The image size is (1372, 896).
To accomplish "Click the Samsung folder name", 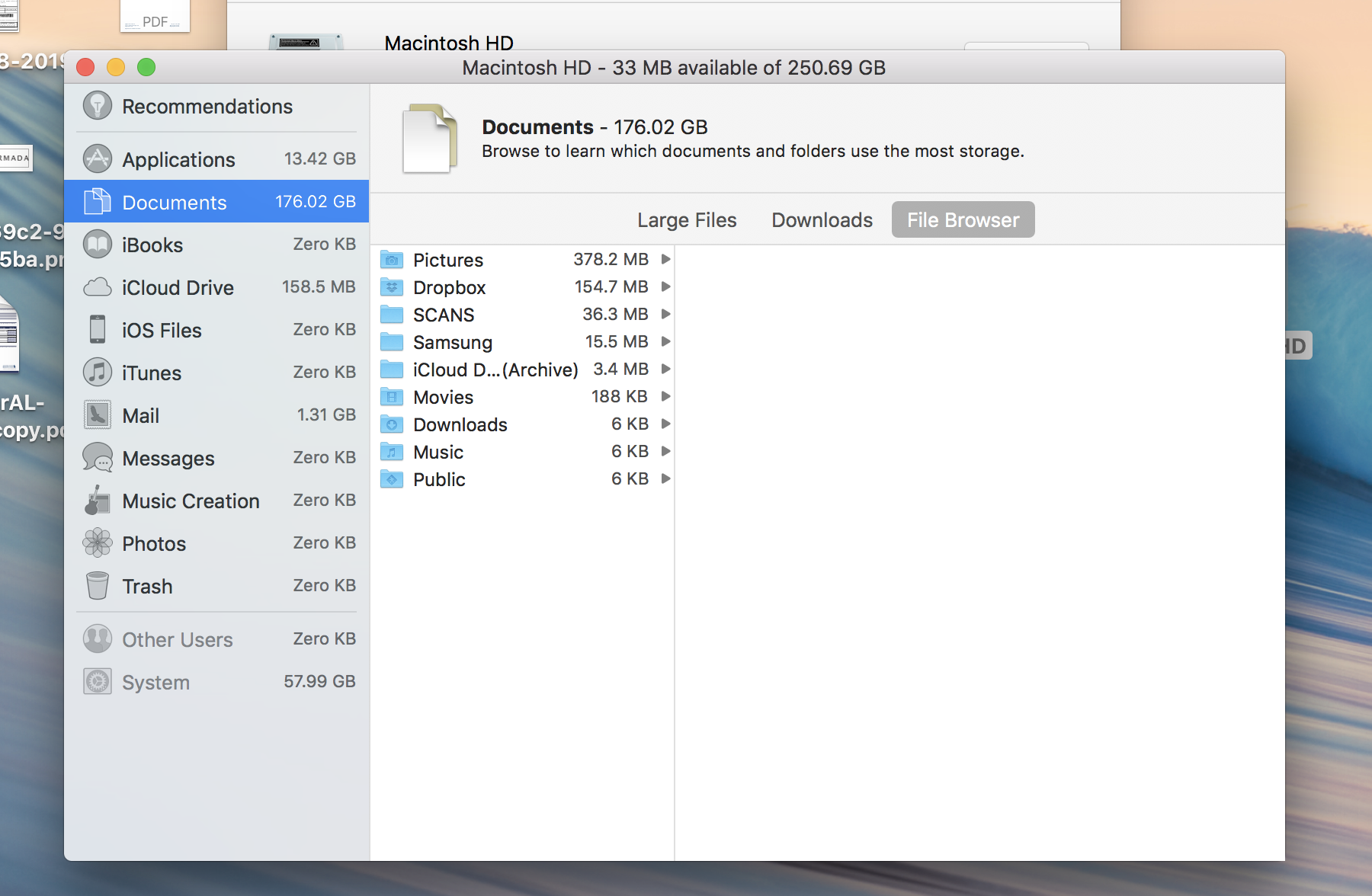I will pyautogui.click(x=453, y=342).
